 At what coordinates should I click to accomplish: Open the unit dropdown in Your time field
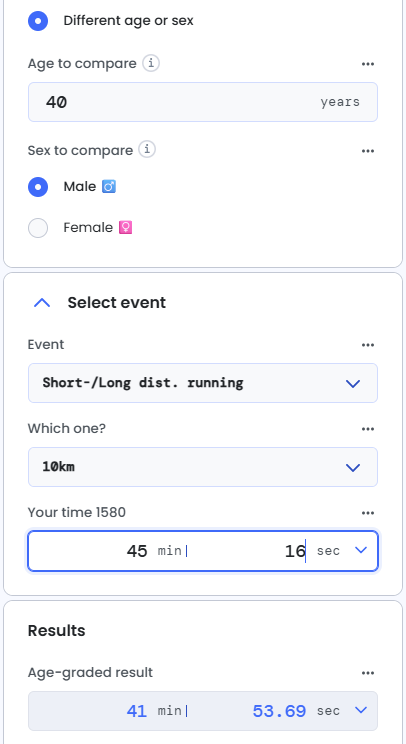(x=361, y=550)
